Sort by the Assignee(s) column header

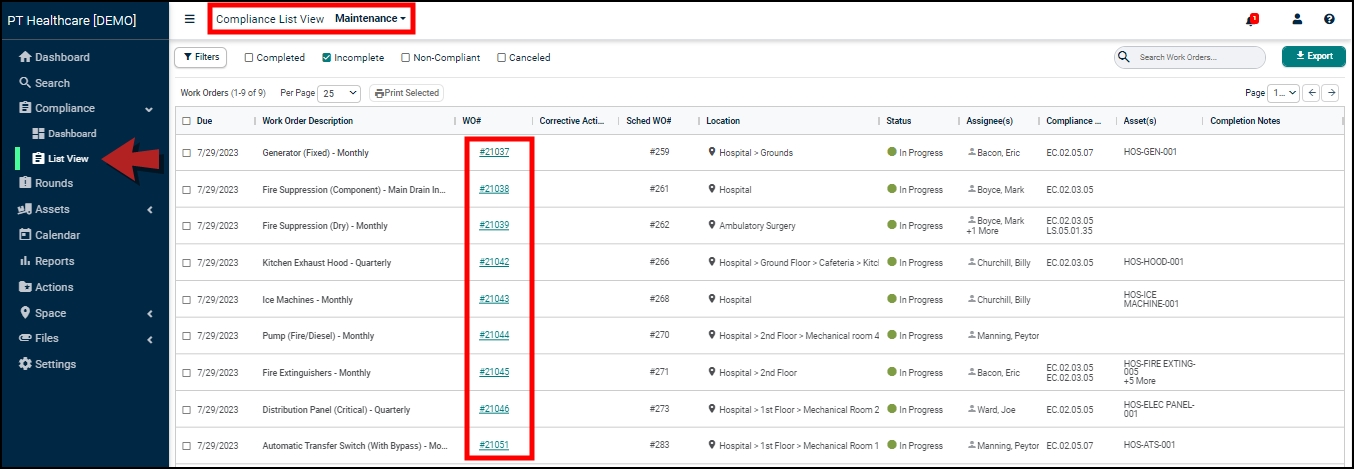[x=989, y=121]
